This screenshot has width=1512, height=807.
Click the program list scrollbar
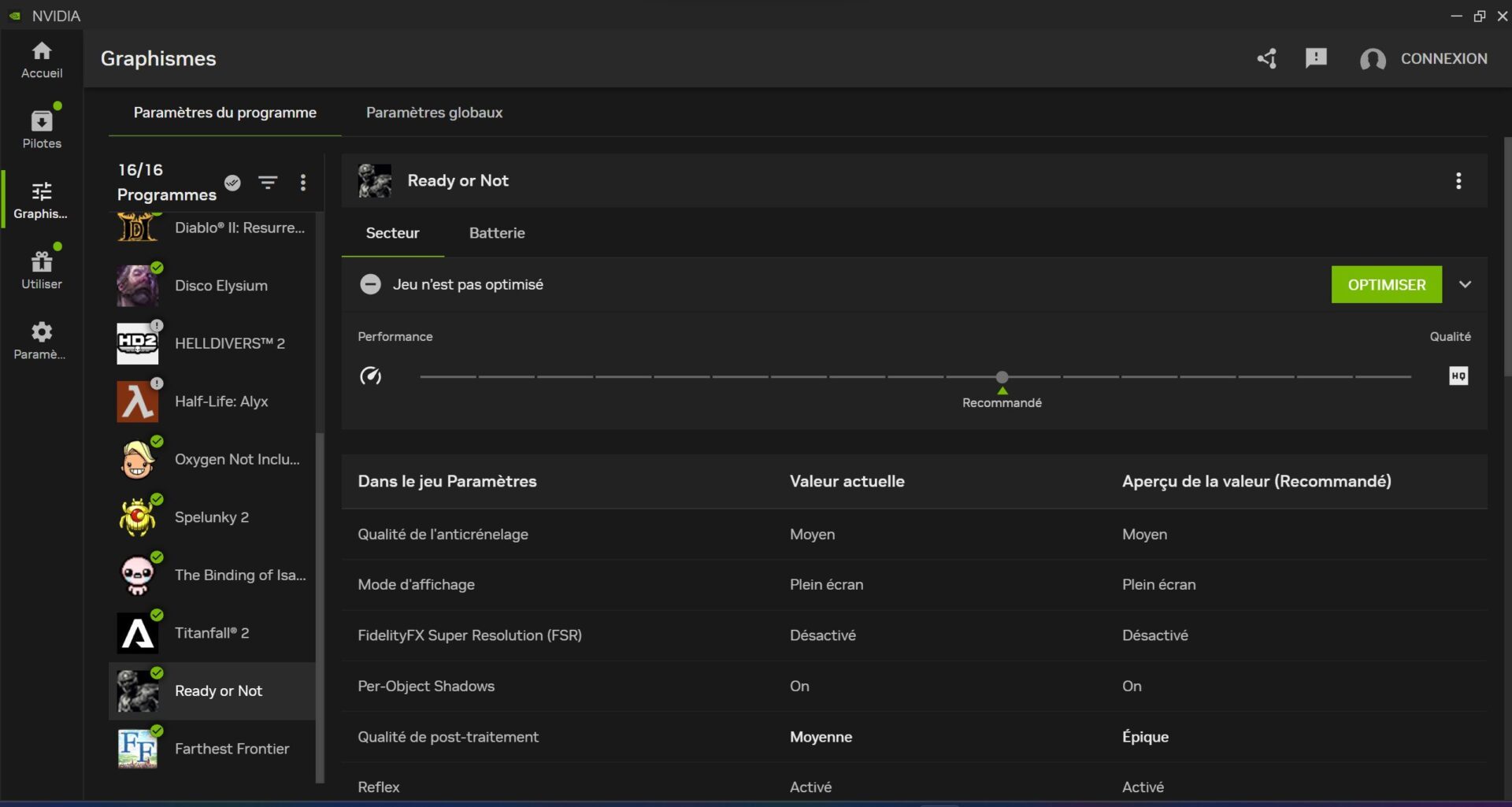pyautogui.click(x=320, y=606)
